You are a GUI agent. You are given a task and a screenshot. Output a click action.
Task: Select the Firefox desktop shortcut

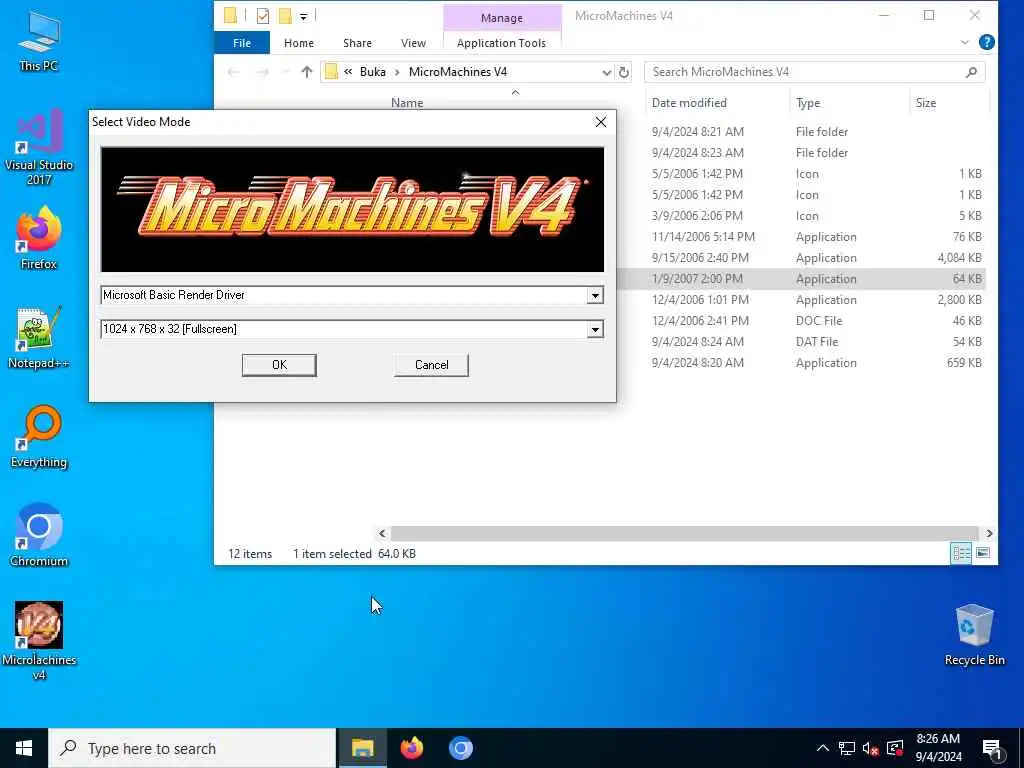pos(39,238)
